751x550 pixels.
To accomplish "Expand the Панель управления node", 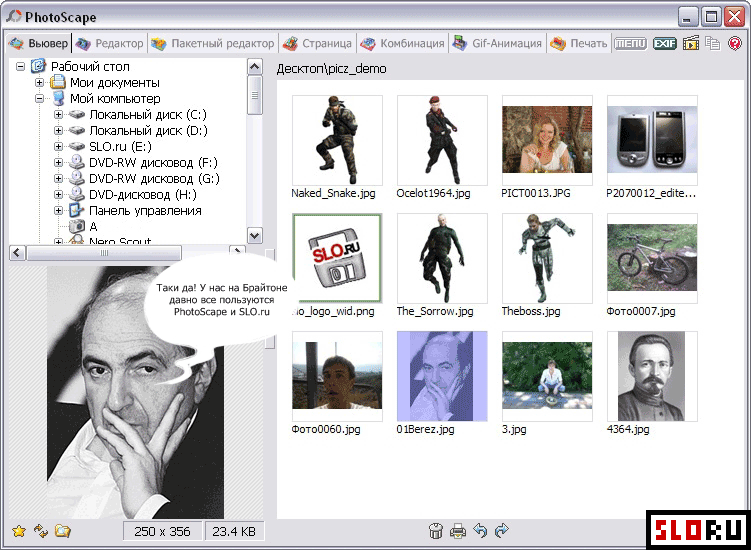I will (x=58, y=210).
